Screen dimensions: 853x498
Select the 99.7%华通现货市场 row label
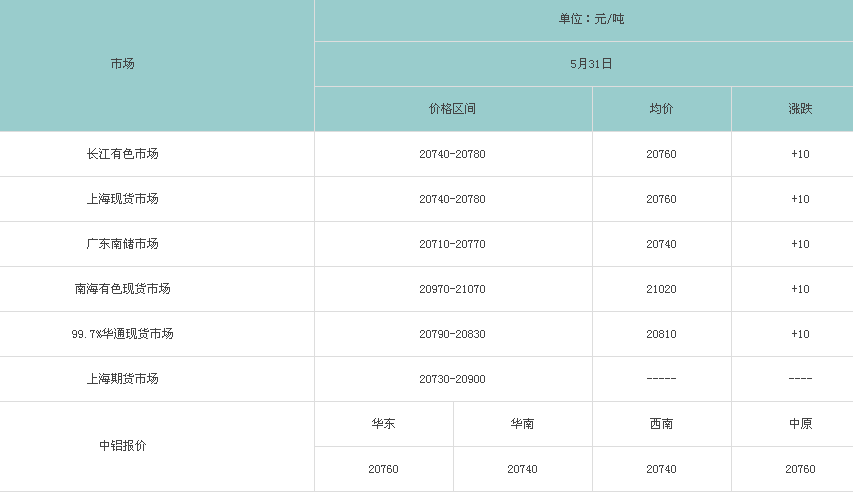tap(122, 334)
